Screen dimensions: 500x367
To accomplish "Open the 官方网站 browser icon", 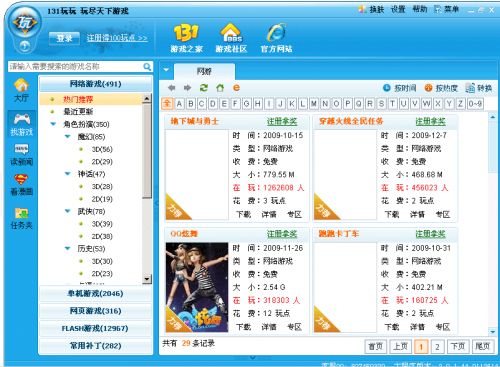I will (x=276, y=38).
